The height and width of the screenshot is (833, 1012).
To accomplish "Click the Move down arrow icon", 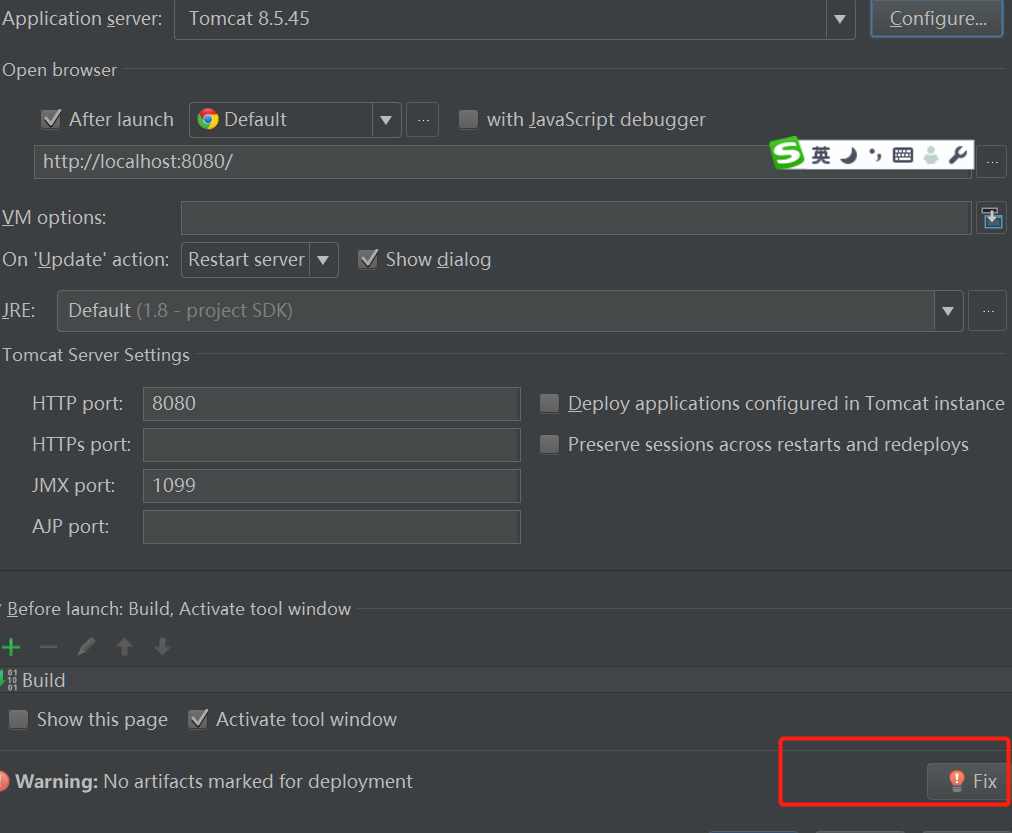I will 163,647.
